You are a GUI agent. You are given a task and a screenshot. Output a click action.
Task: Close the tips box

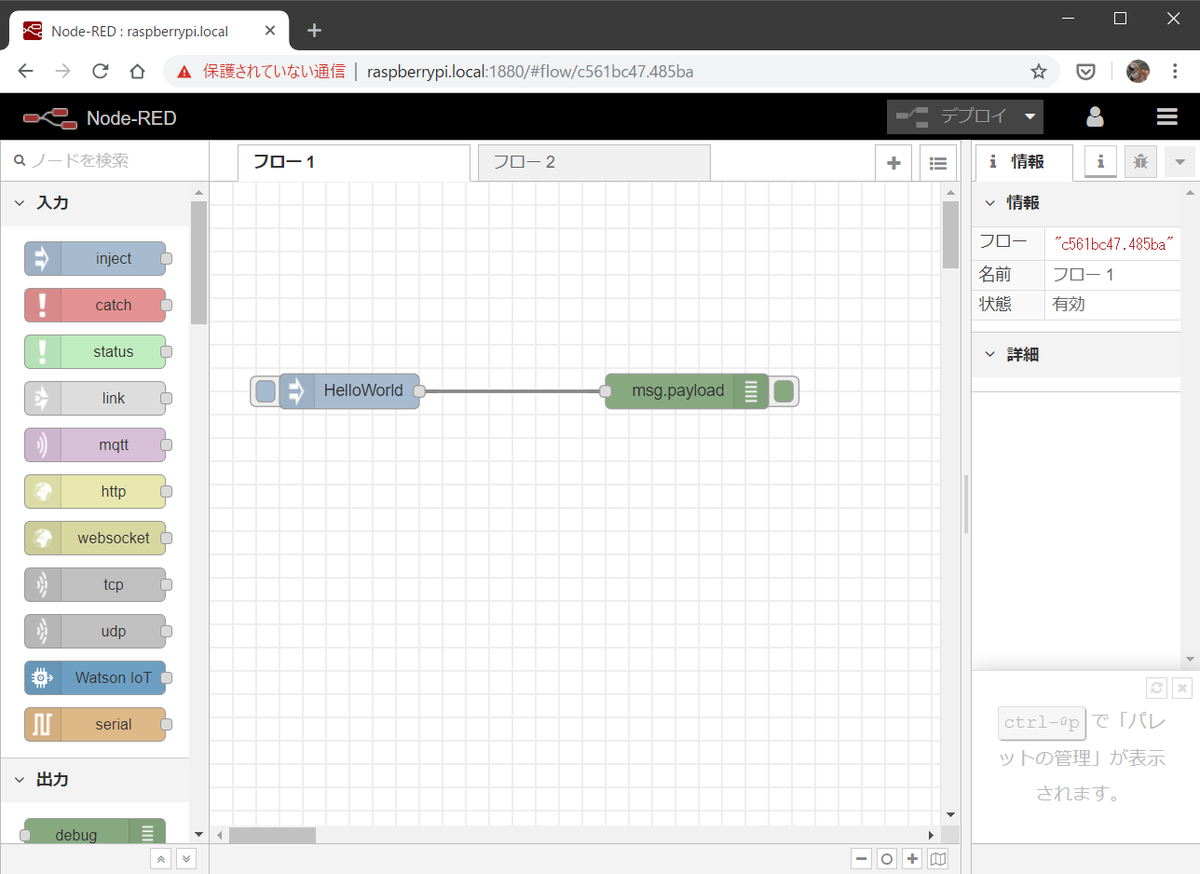click(x=1182, y=687)
